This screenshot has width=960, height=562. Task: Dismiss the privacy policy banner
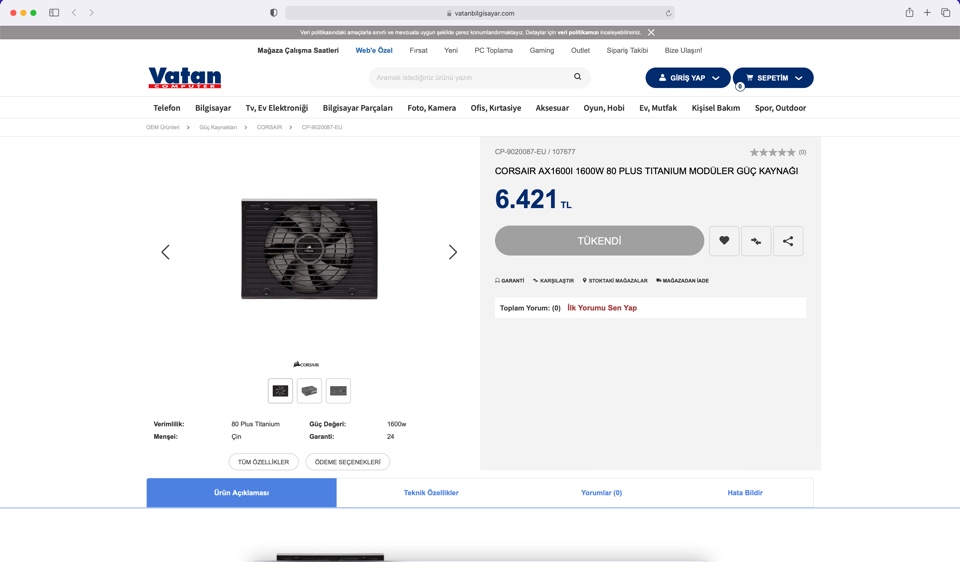pyautogui.click(x=651, y=32)
